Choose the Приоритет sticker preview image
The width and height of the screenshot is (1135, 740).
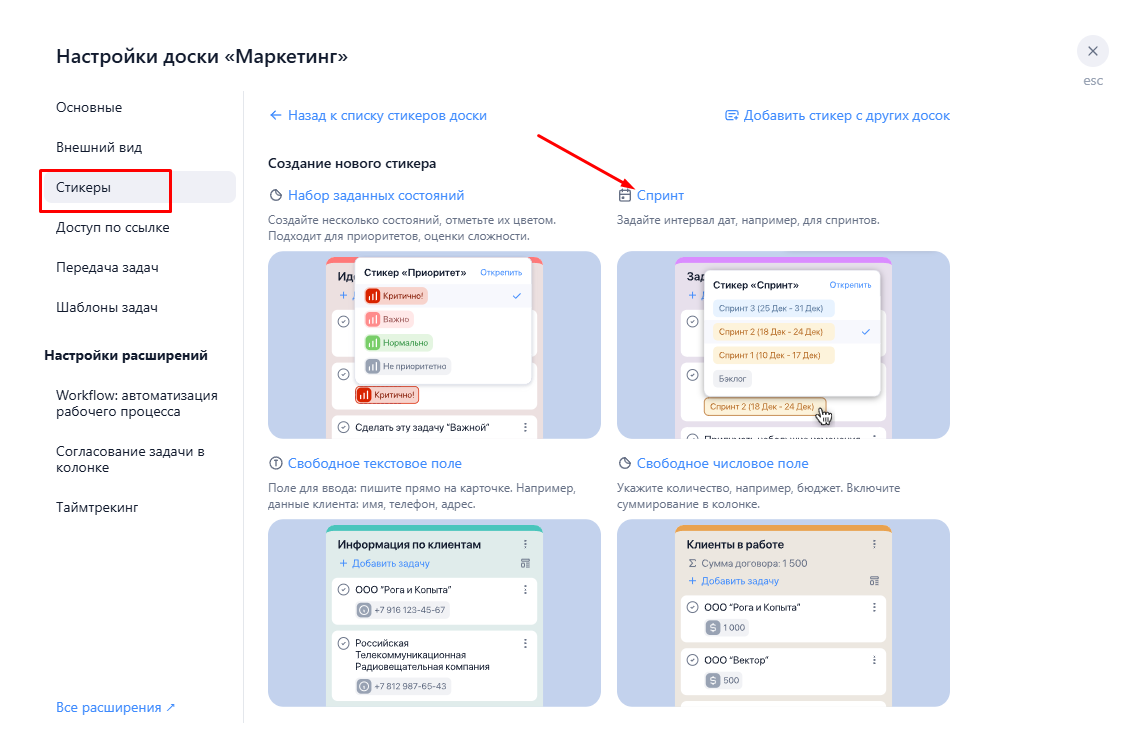[x=434, y=345]
